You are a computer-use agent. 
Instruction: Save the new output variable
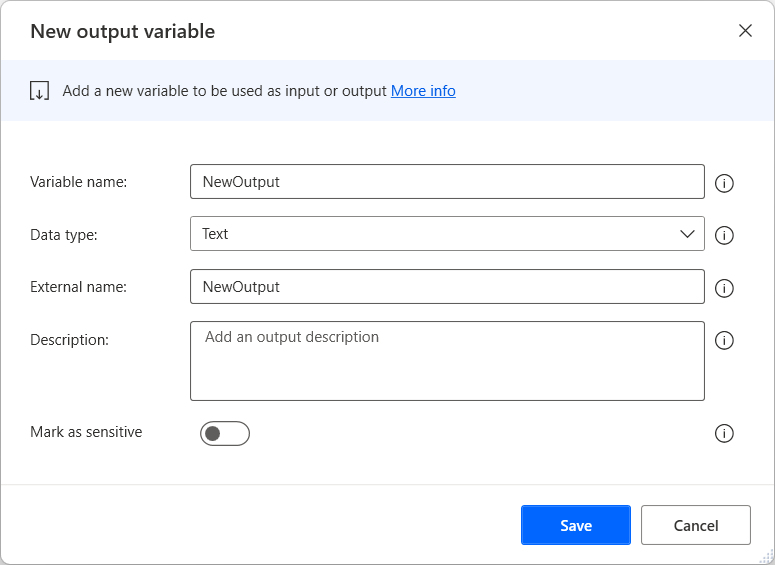click(575, 525)
